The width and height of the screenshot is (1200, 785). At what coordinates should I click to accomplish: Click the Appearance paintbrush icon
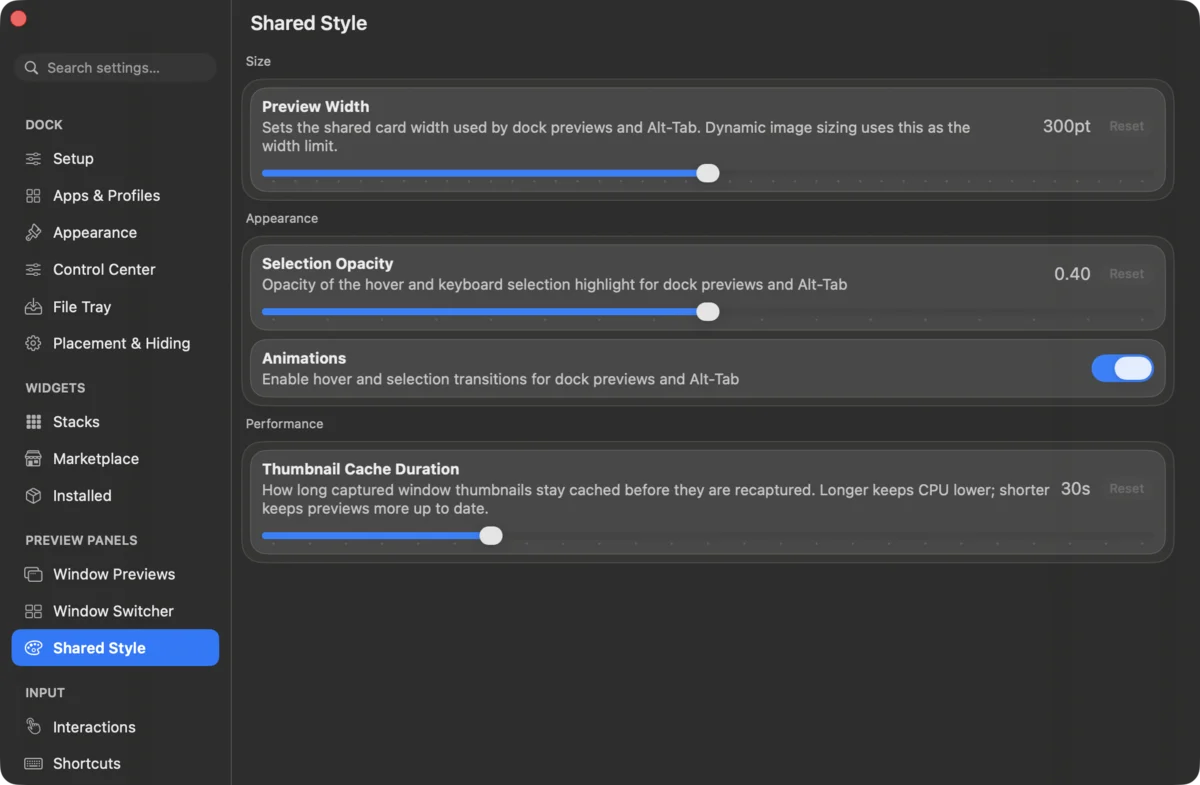tap(33, 233)
